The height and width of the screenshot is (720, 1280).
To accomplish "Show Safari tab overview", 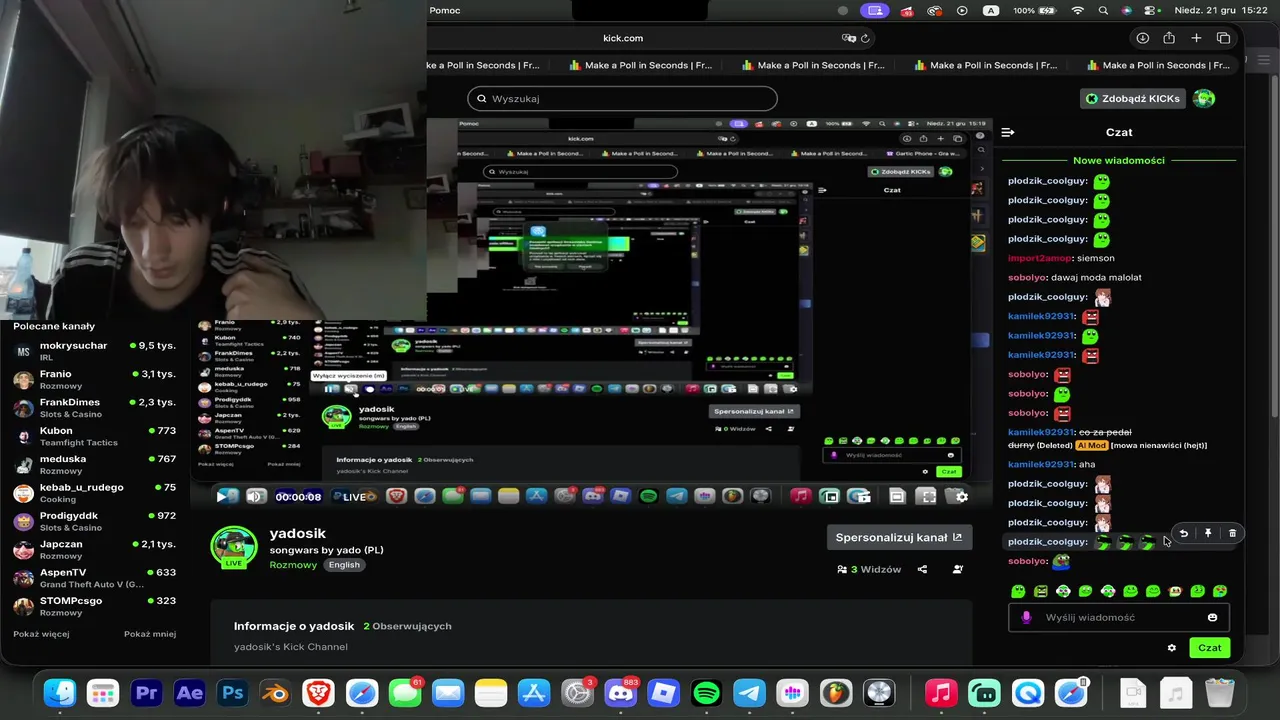I will pos(1223,38).
